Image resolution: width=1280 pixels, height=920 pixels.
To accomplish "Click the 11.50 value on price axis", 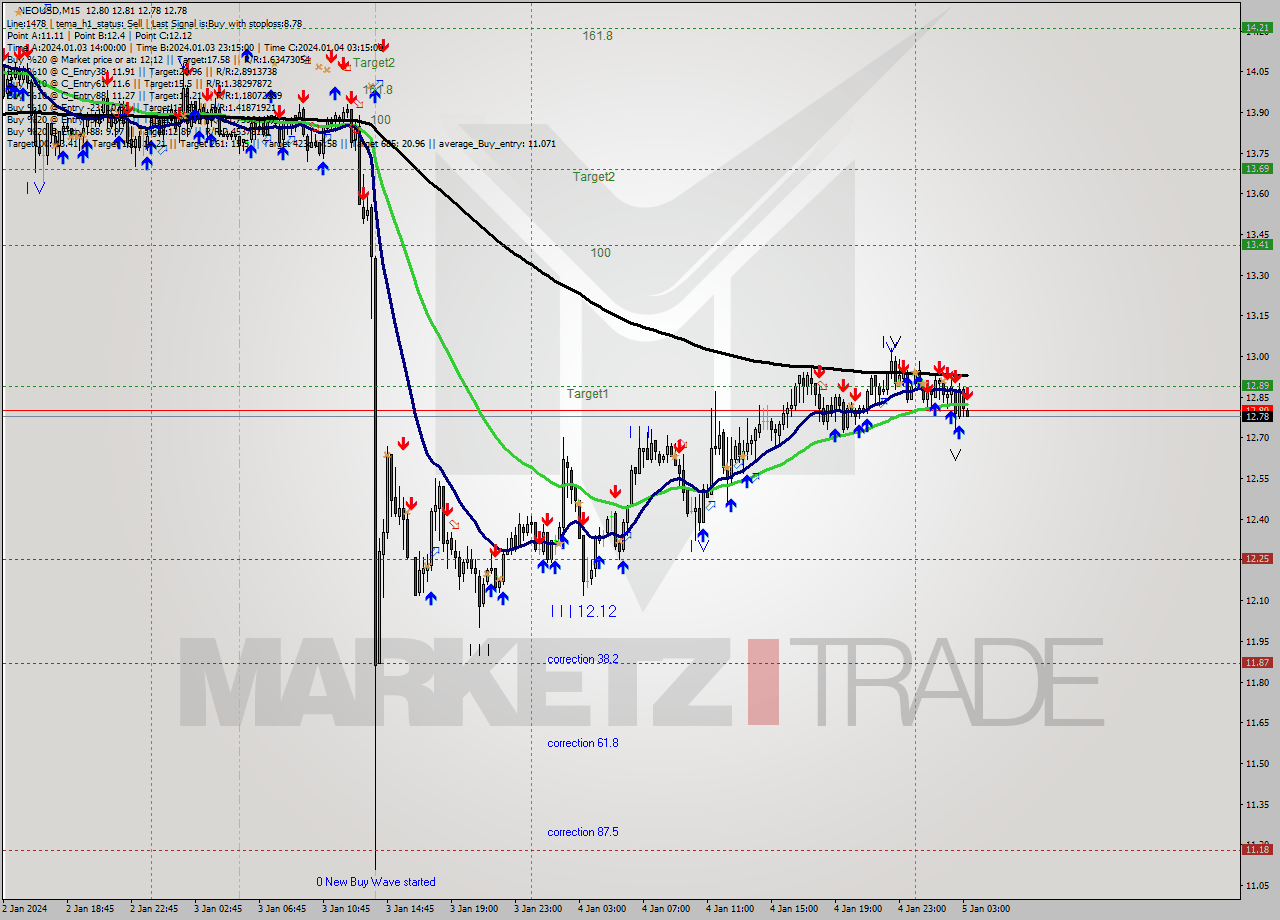I will 1257,764.
